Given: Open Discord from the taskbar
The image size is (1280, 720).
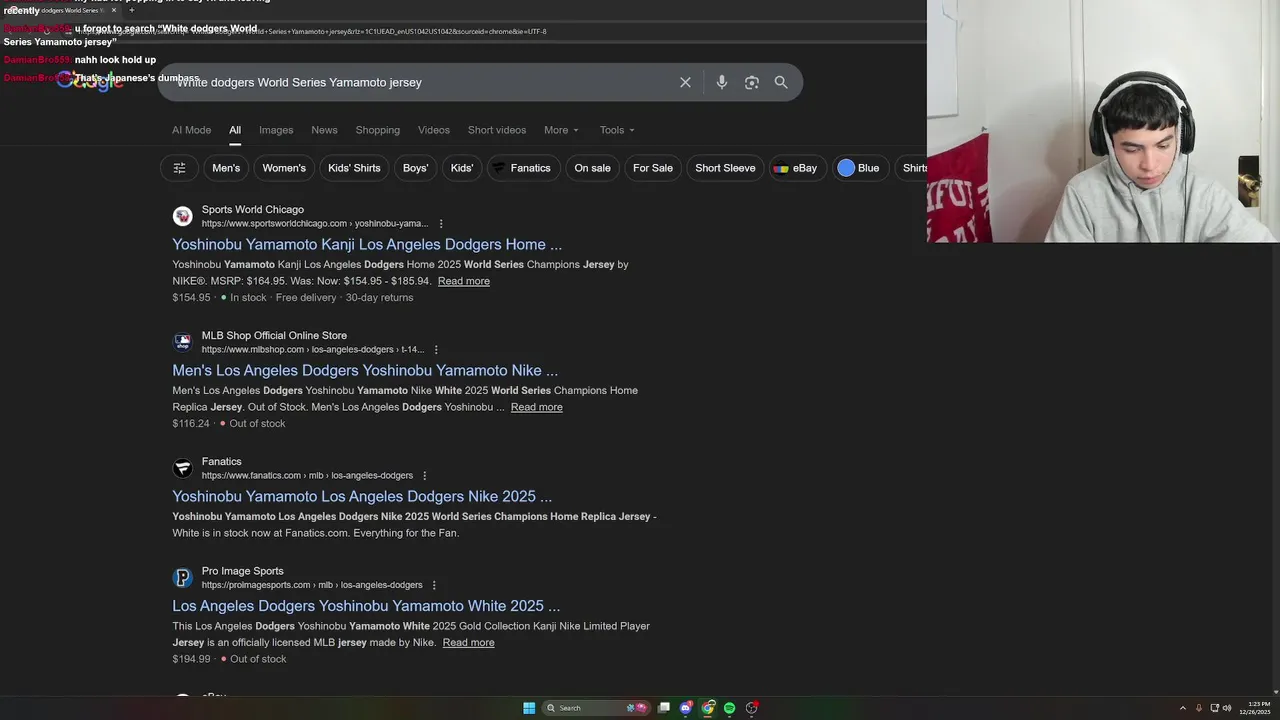Looking at the screenshot, I should 685,708.
